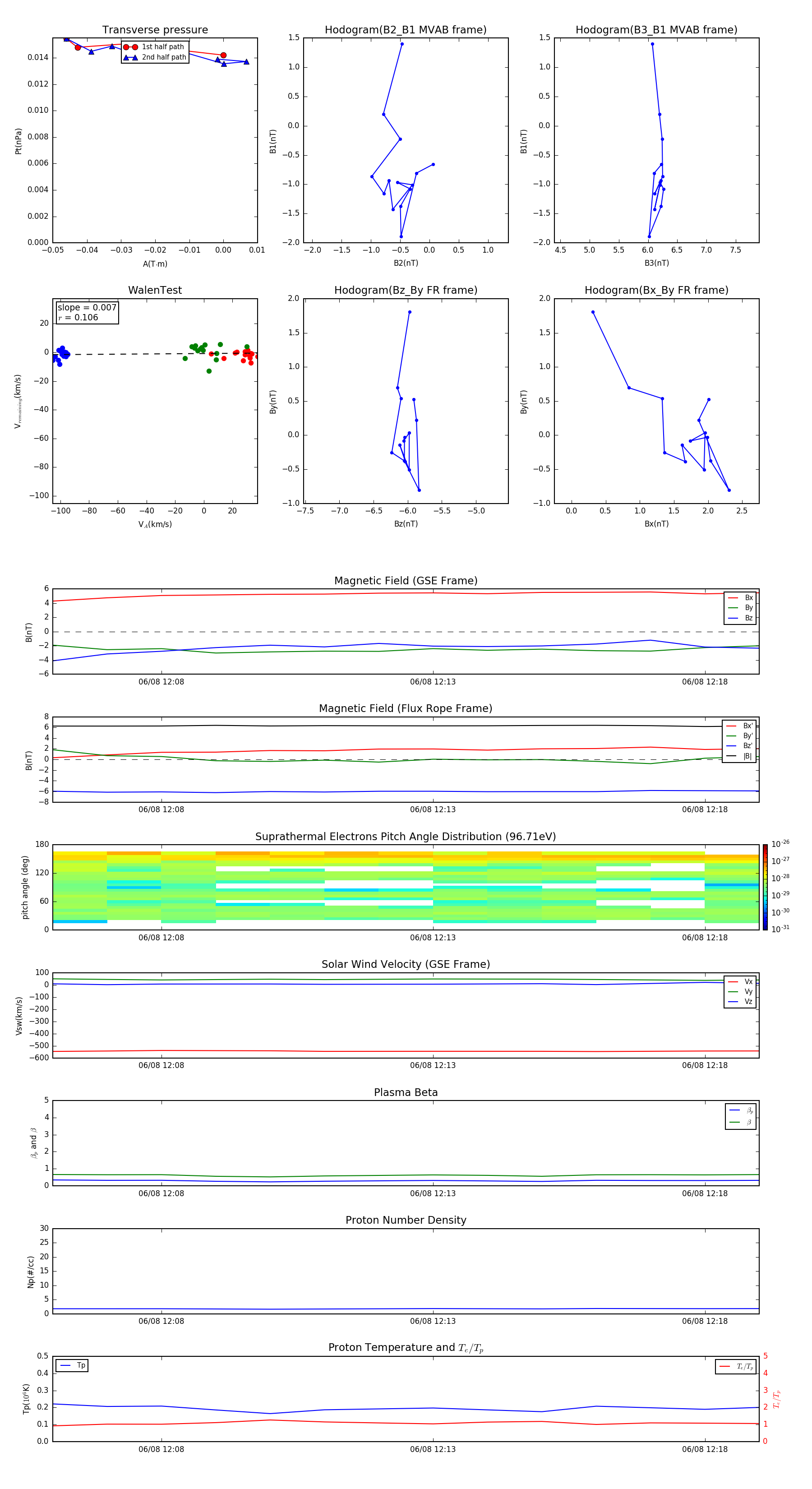Click the 'Proton Number Density' title
Viewport: 812px width, 1489px height.
tap(406, 1220)
